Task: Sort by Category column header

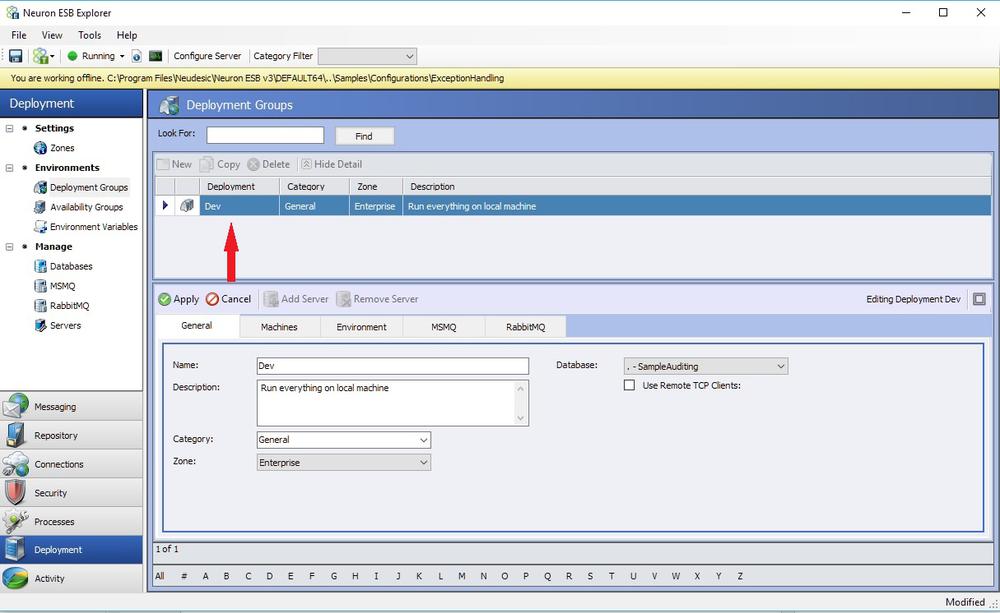Action: [314, 186]
